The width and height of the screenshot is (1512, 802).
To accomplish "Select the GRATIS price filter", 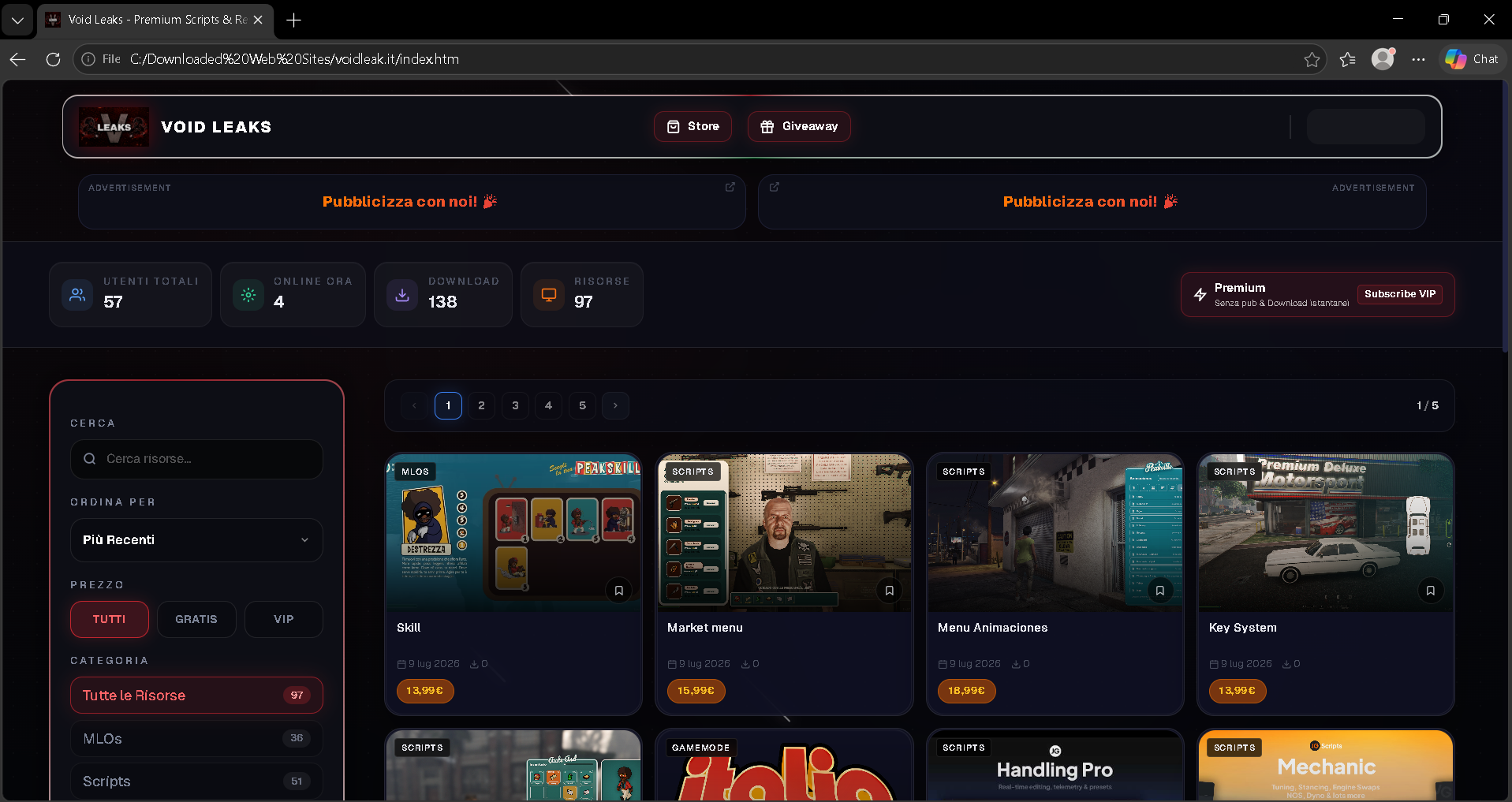I will tap(196, 620).
